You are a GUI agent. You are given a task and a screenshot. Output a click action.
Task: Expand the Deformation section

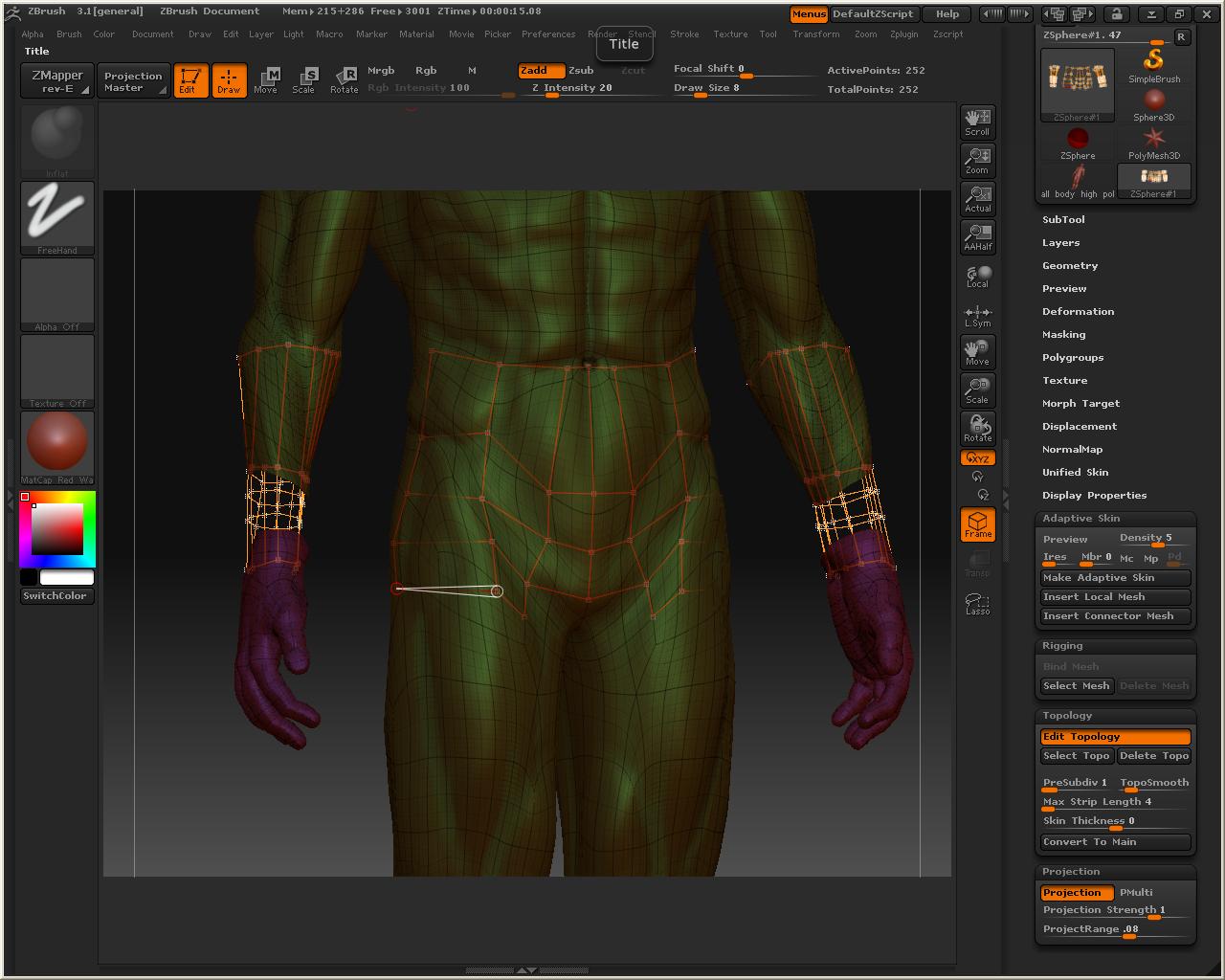pos(1078,312)
